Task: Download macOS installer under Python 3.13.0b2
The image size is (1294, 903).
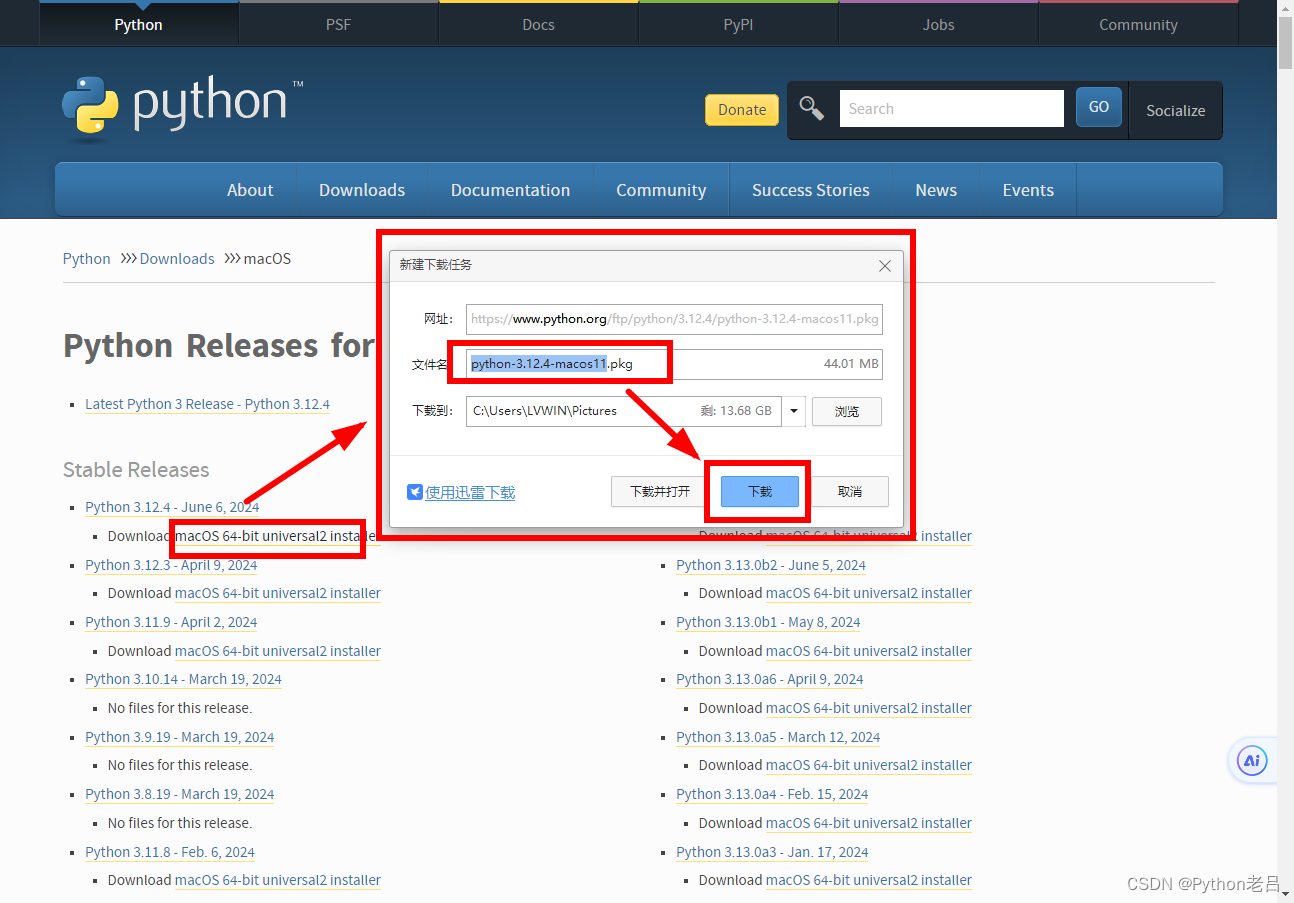Action: [x=869, y=593]
